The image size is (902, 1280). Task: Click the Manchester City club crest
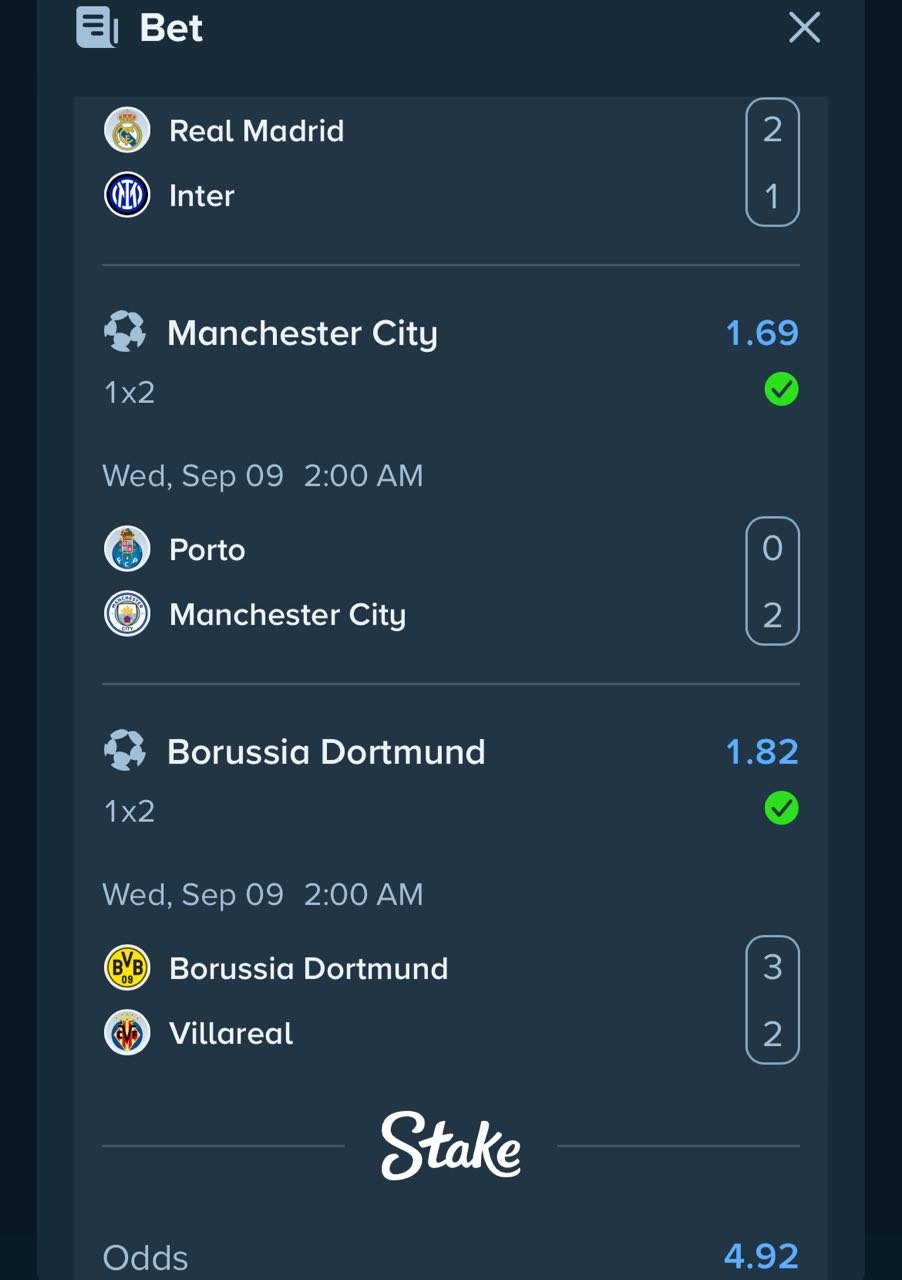(x=127, y=614)
